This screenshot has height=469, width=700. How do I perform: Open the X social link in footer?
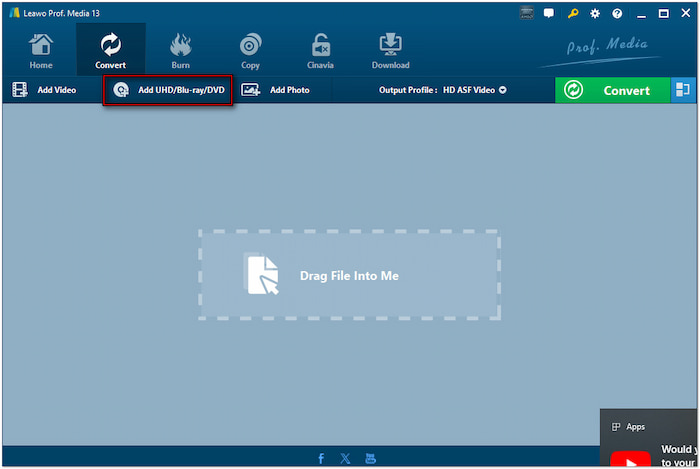pos(345,458)
